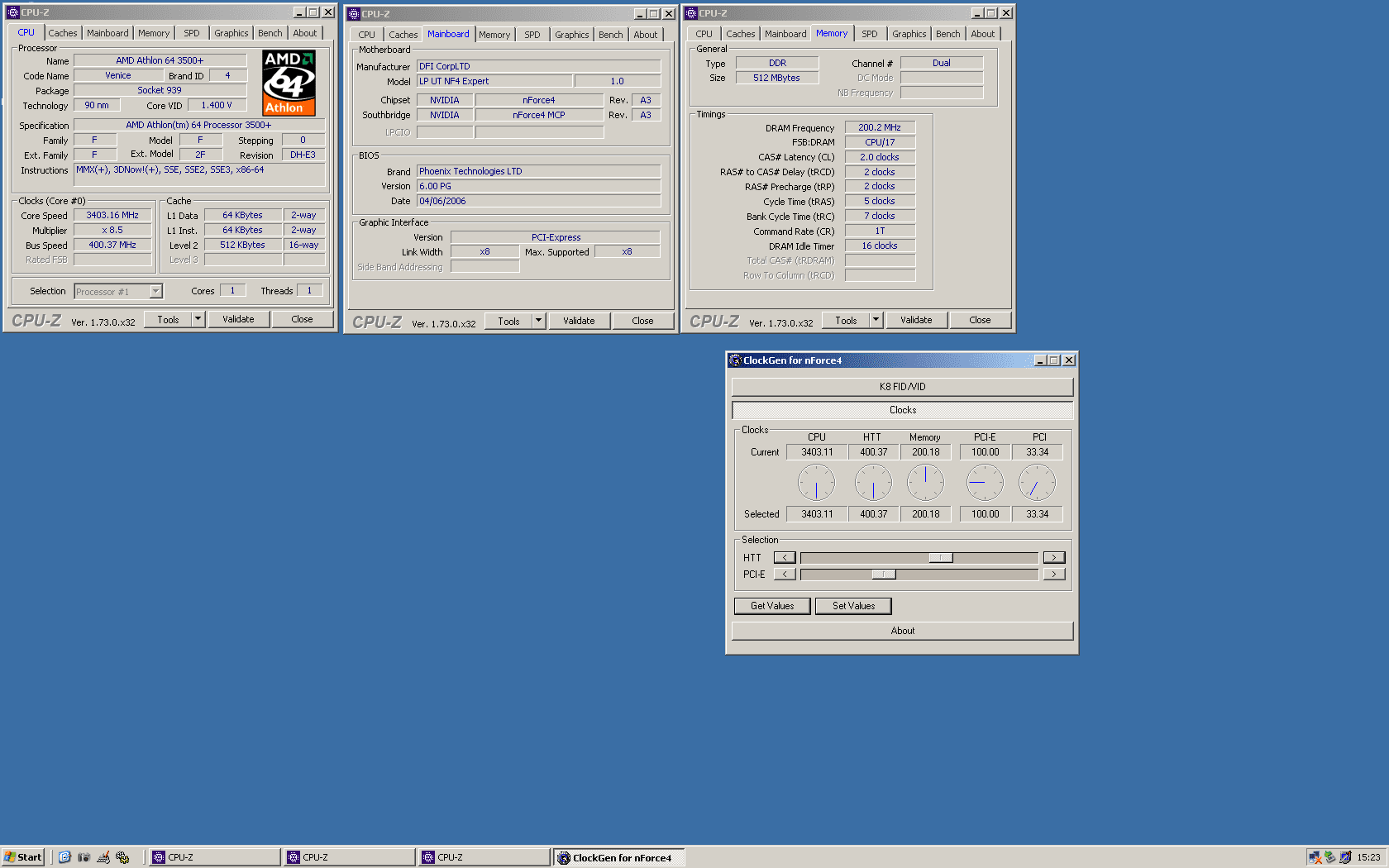Open Tools dropdown arrow in Memory window
The width and height of the screenshot is (1389, 868).
pyautogui.click(x=876, y=320)
